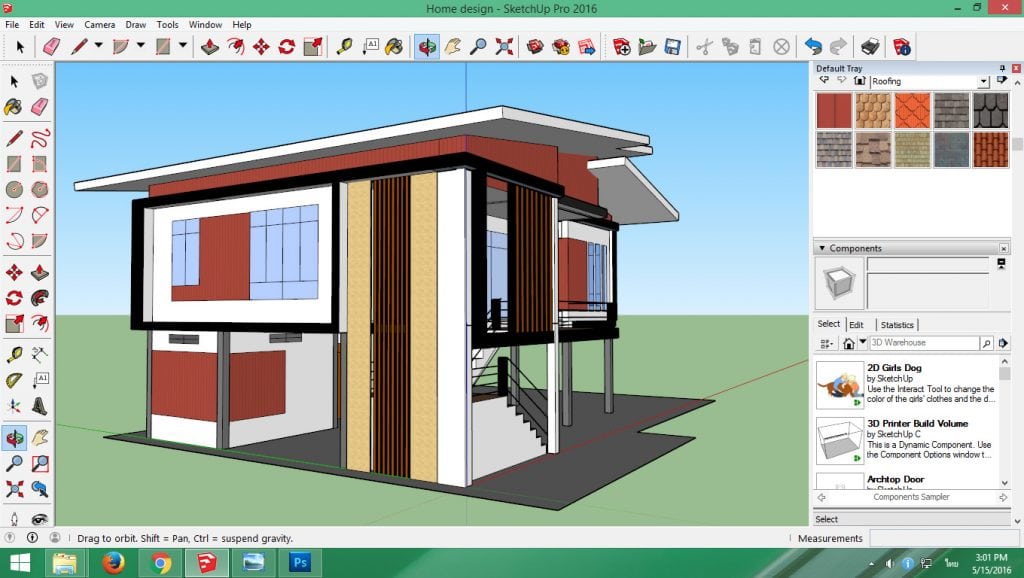
Task: Click the 3D Warehouse search field
Action: tap(923, 343)
